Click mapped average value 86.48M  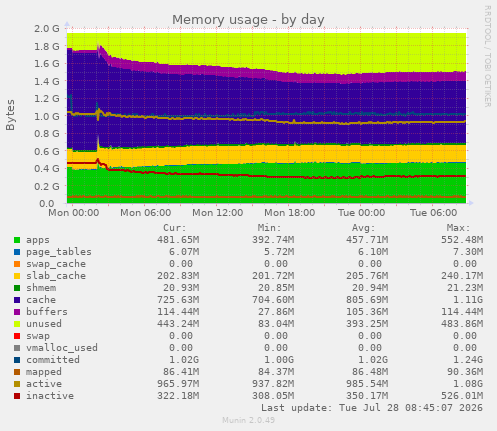click(370, 372)
